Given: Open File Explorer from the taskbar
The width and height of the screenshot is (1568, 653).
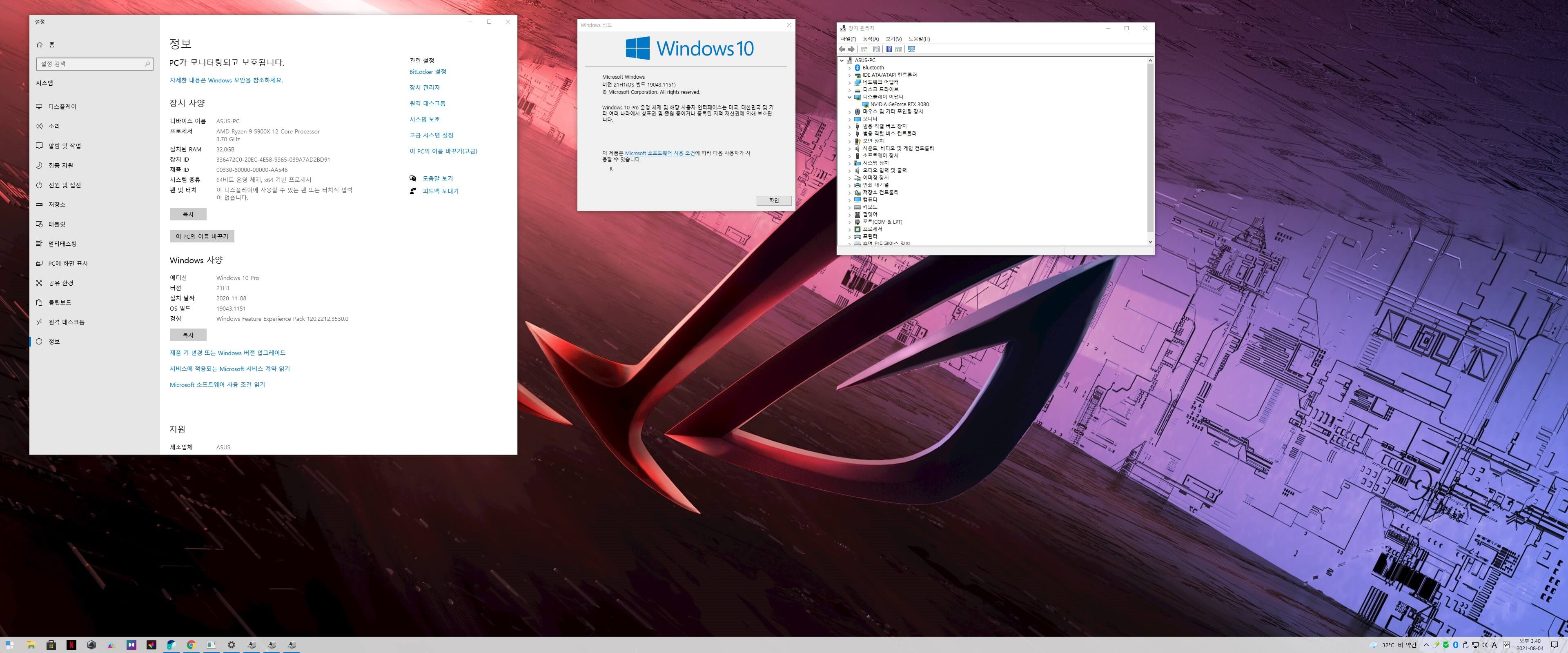Looking at the screenshot, I should 31,645.
